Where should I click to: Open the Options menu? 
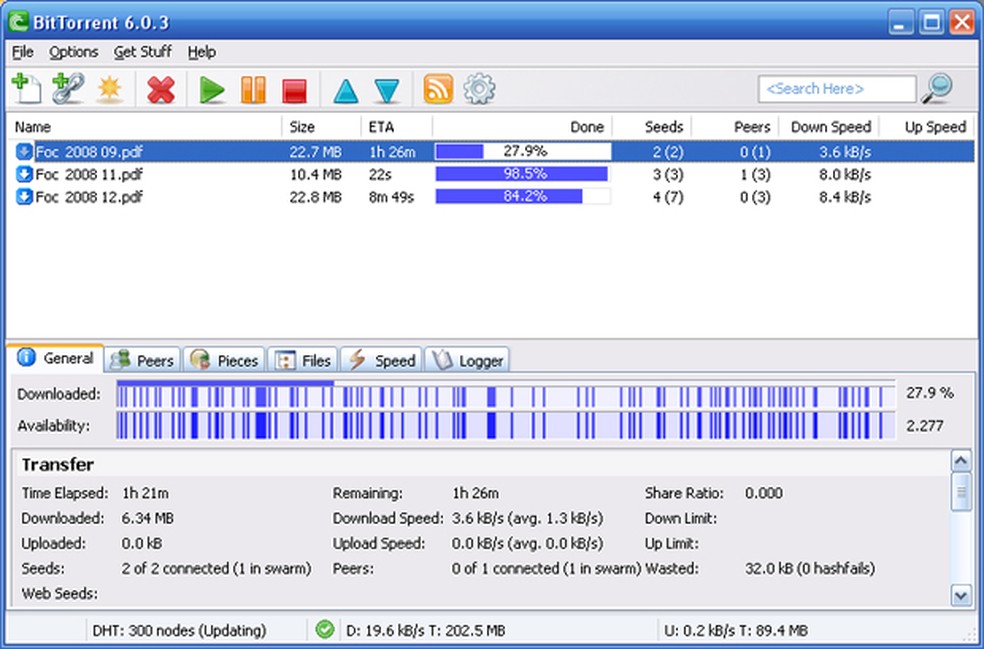(74, 52)
